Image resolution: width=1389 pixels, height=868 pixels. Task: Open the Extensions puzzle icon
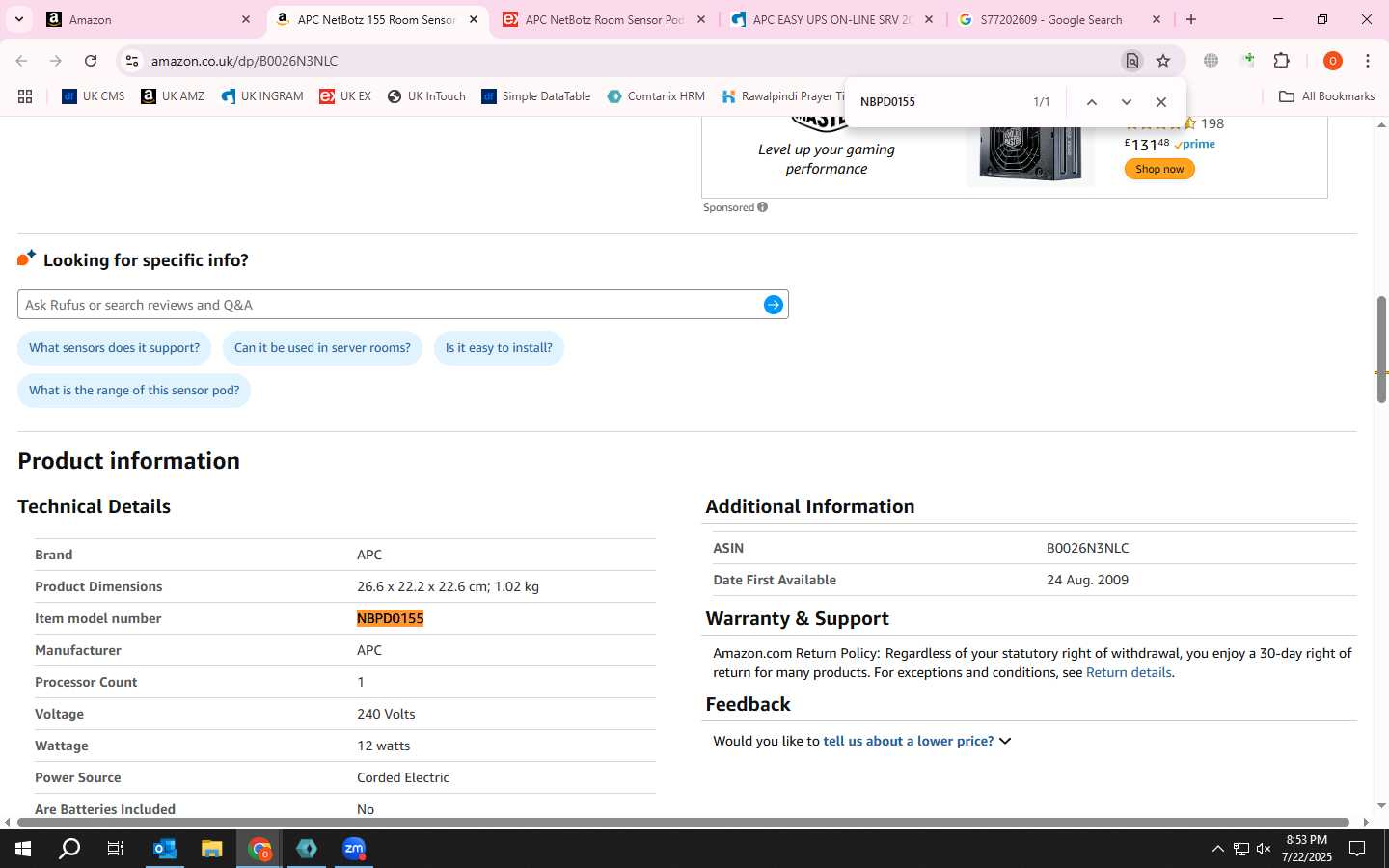coord(1281,61)
